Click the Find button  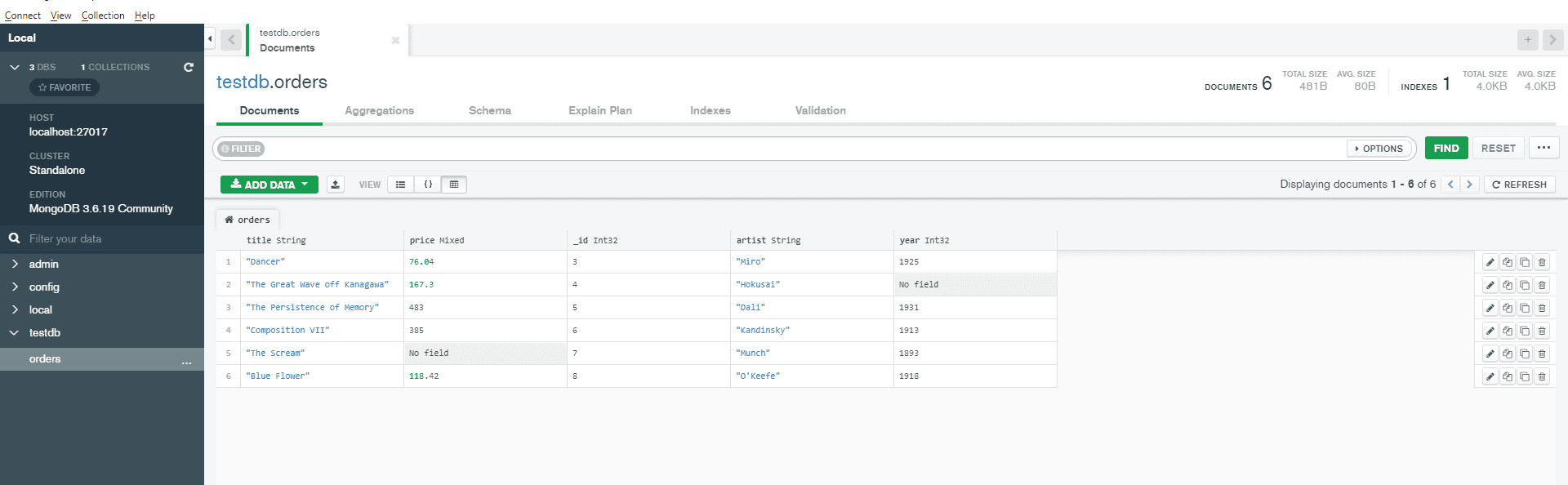(1445, 148)
